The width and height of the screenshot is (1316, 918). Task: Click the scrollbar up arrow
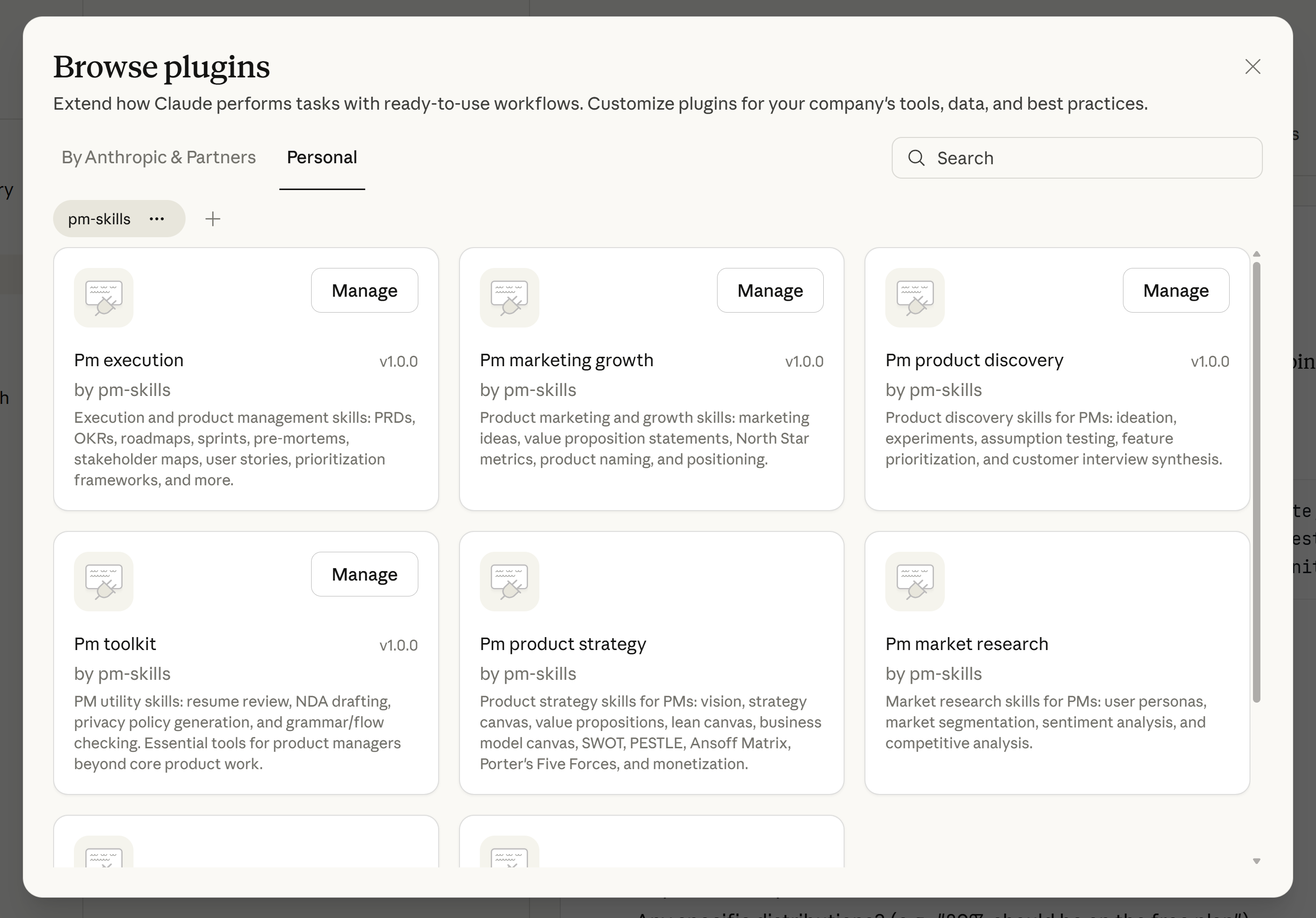pos(1256,254)
